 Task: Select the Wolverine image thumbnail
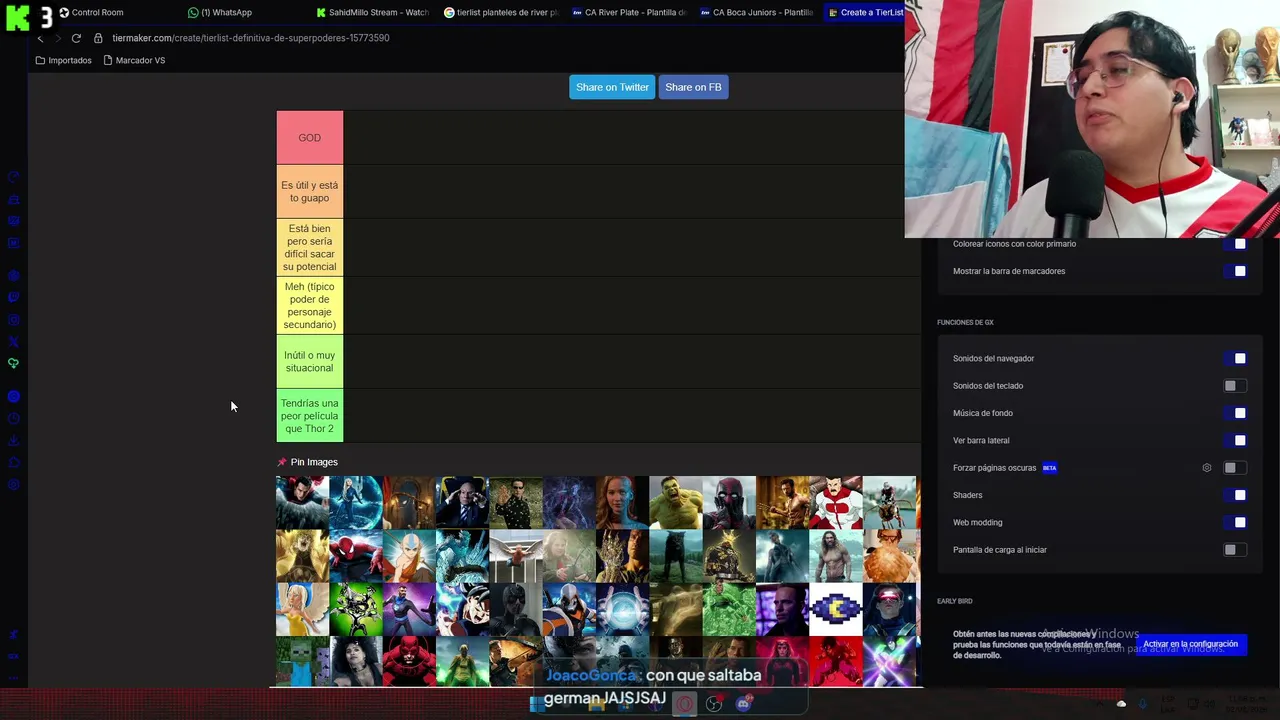[783, 502]
